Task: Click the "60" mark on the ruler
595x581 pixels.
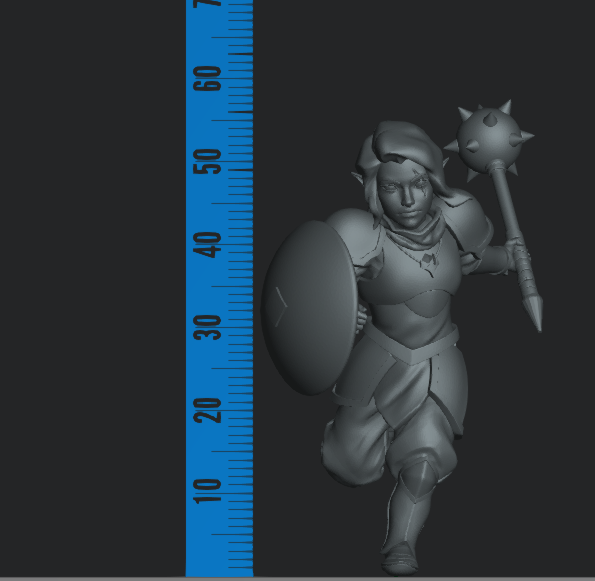Action: tap(207, 79)
